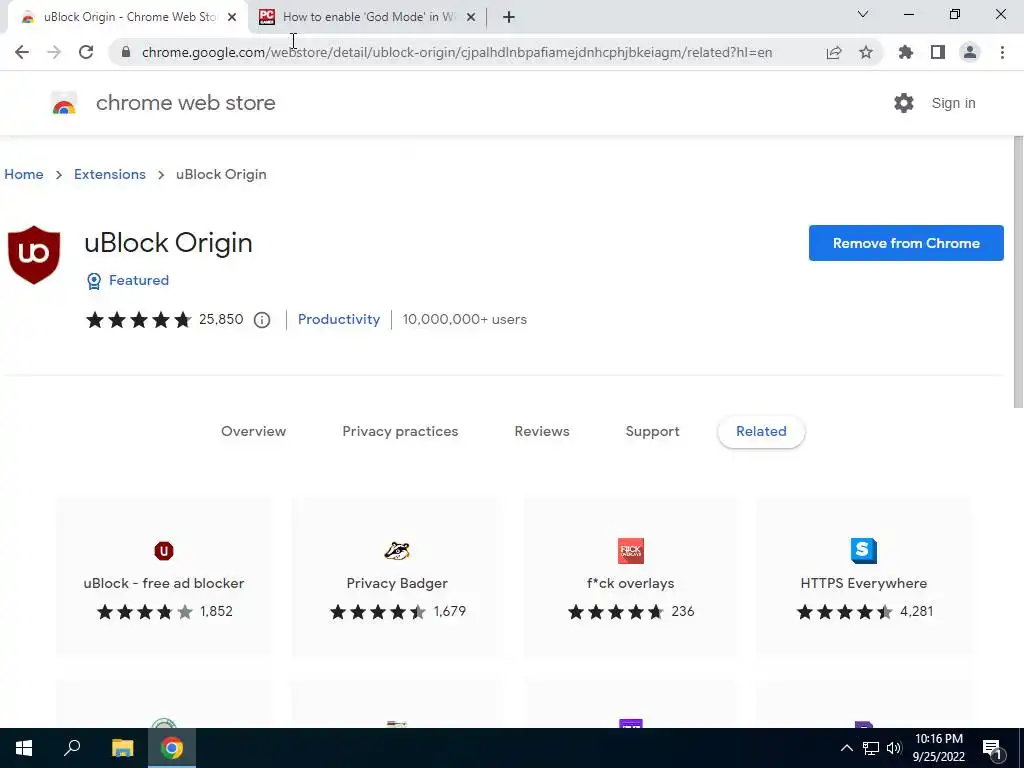Click the 4,281 rating count
1024x768 pixels.
pyautogui.click(x=917, y=611)
